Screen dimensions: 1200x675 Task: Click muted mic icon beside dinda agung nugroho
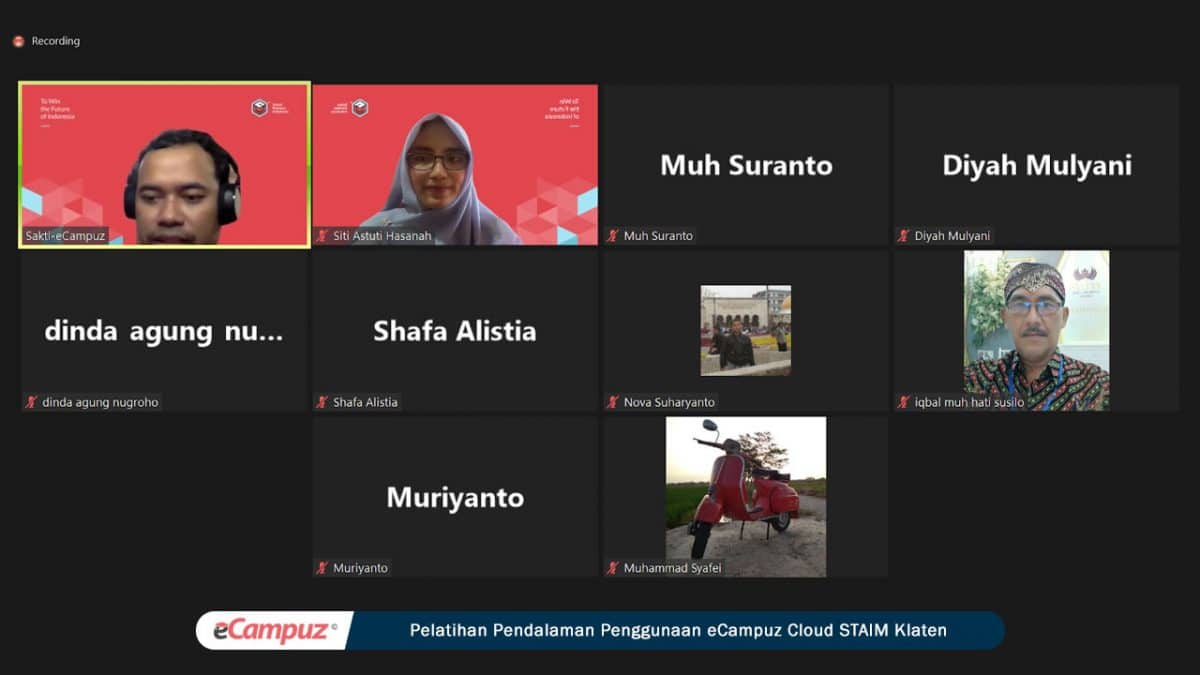pyautogui.click(x=31, y=402)
